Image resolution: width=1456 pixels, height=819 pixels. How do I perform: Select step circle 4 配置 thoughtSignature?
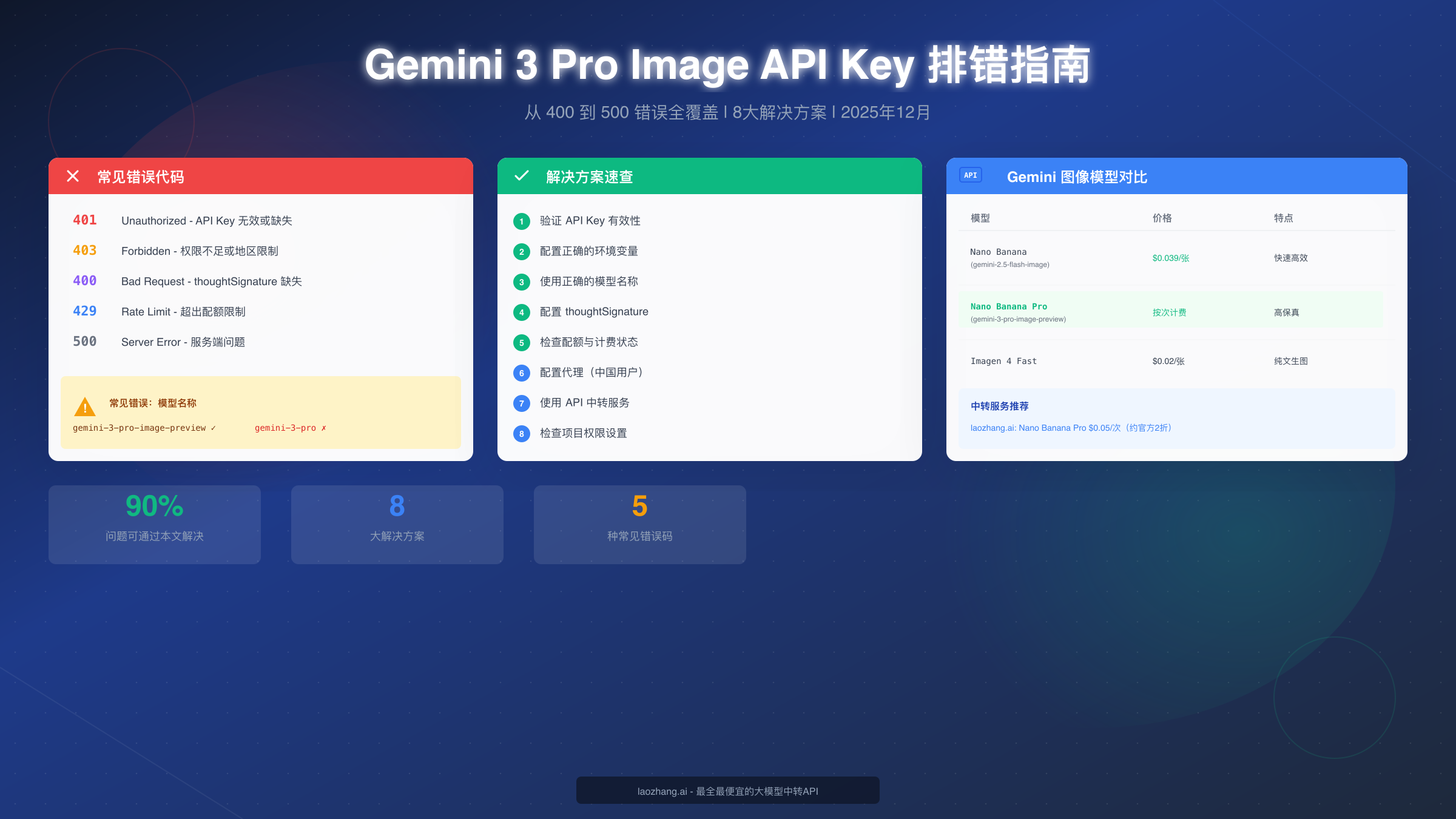521,312
